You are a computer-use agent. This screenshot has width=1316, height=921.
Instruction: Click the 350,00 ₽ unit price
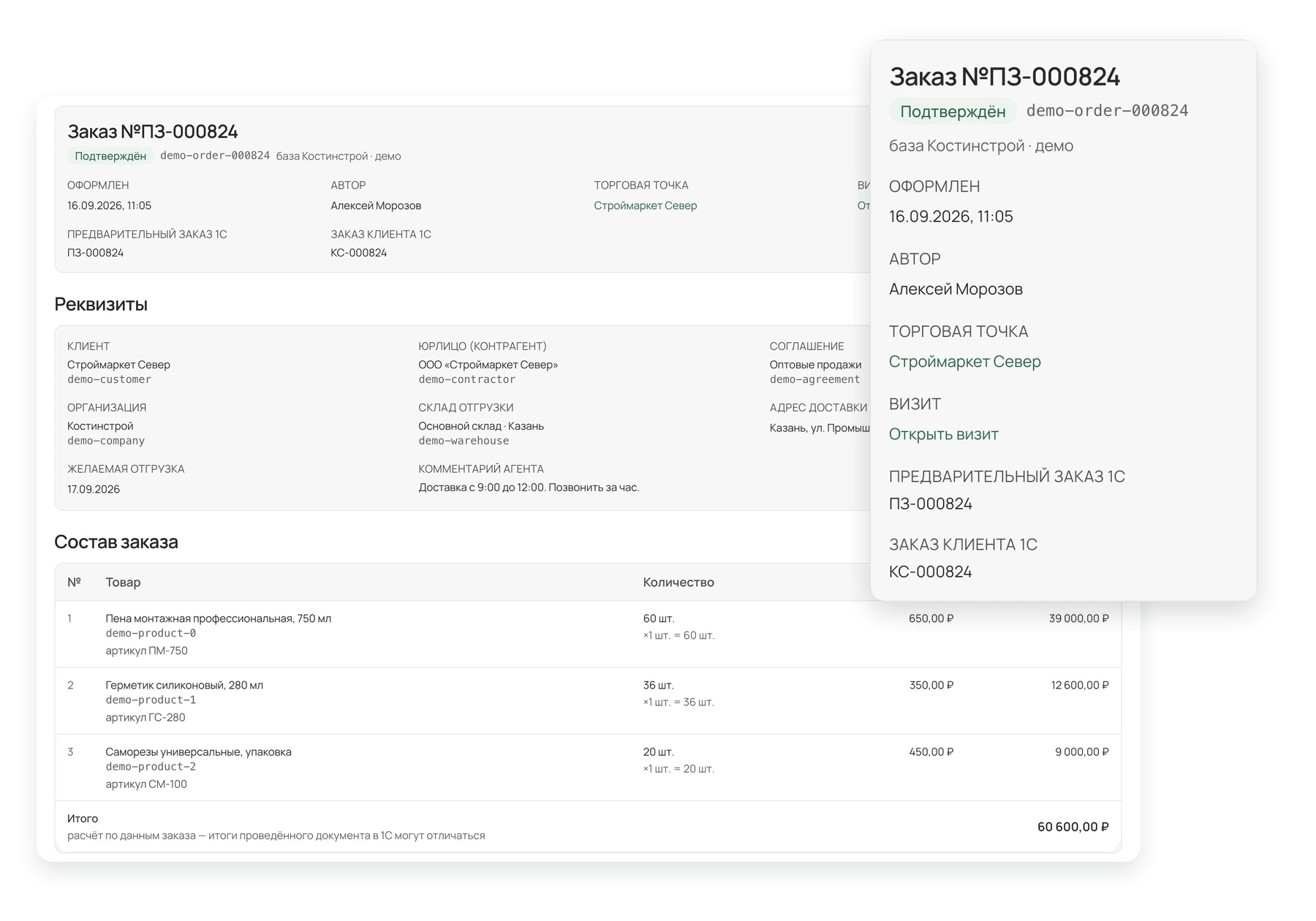[x=931, y=685]
